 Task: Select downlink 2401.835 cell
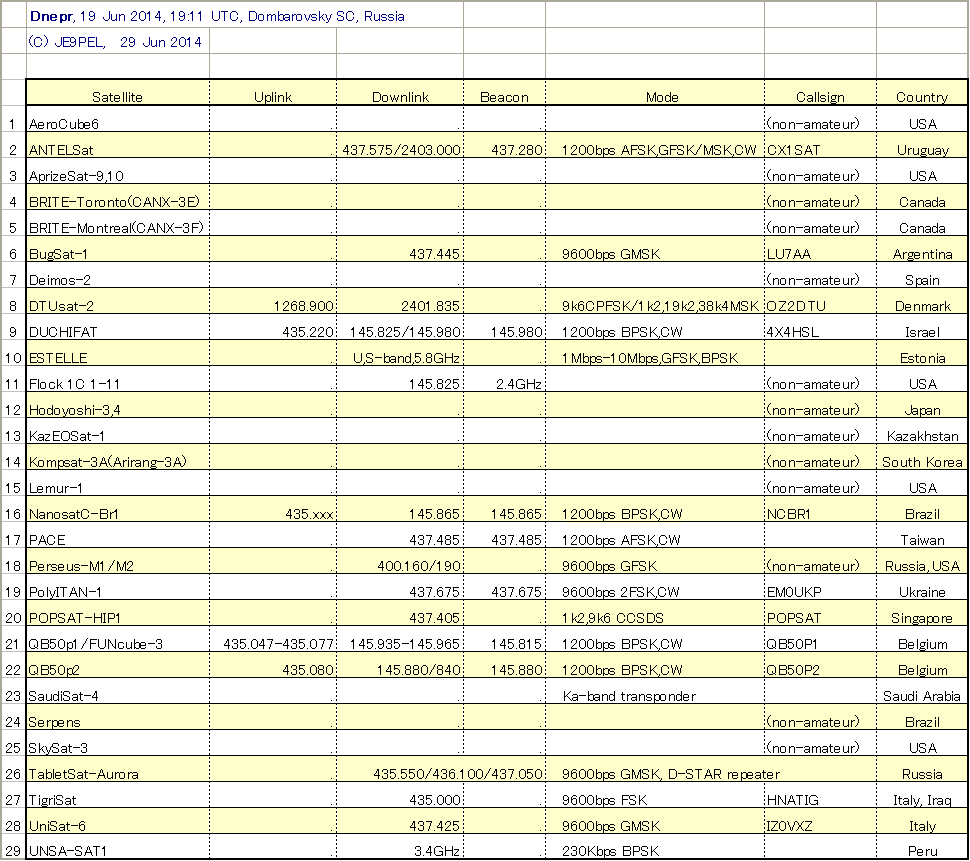click(400, 301)
